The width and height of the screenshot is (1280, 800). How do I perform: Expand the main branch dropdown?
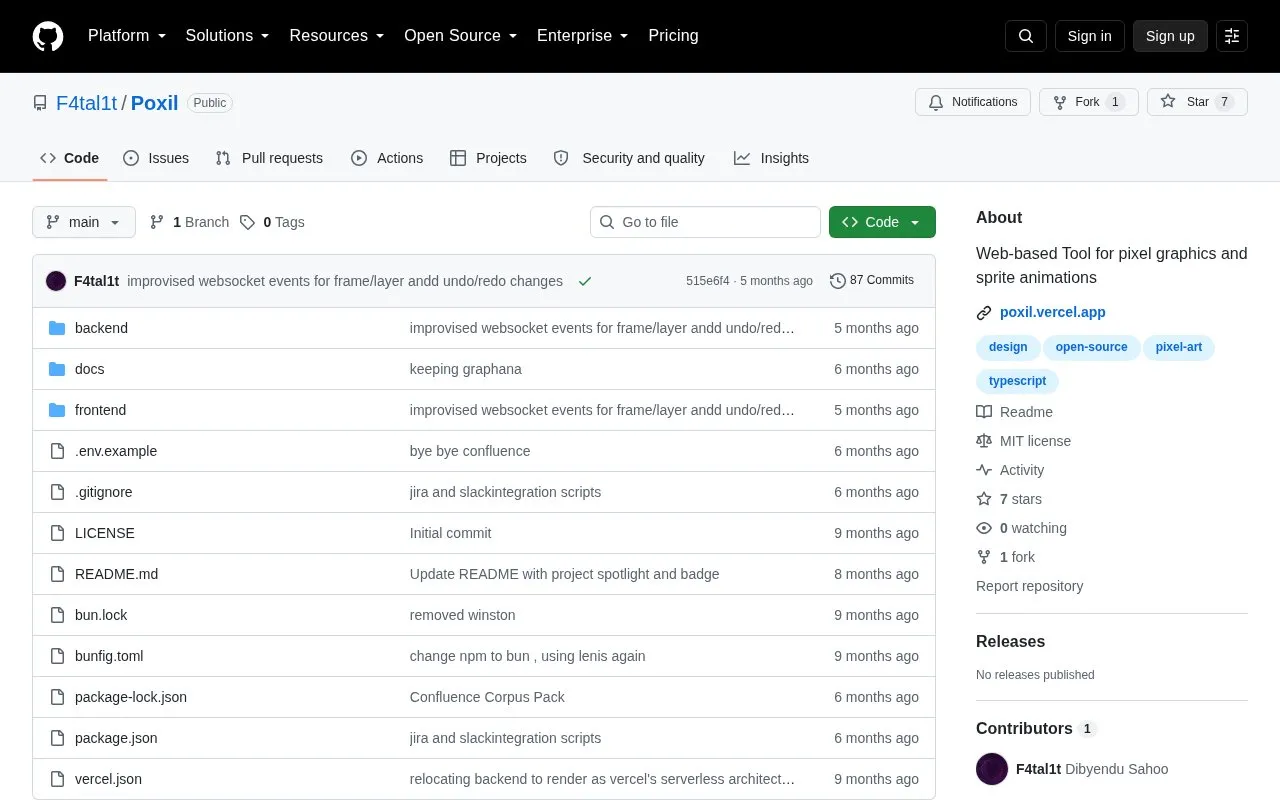(84, 222)
